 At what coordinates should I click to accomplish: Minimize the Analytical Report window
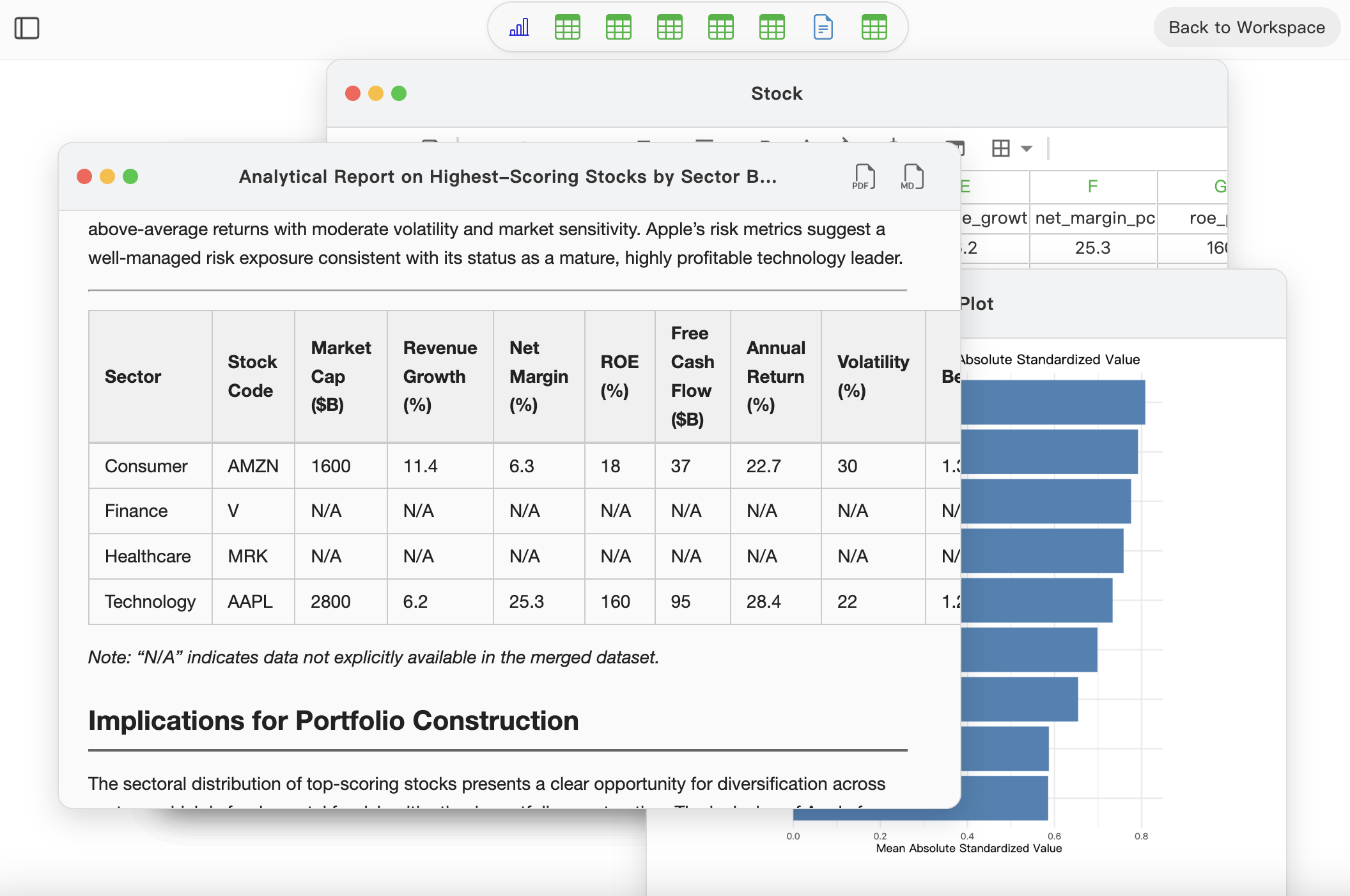(x=107, y=176)
